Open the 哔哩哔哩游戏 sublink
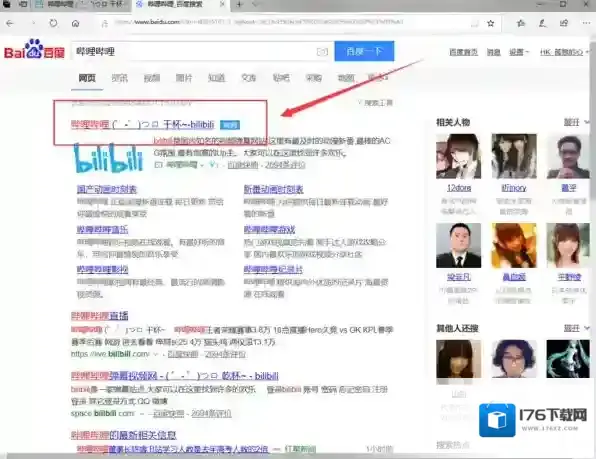The height and width of the screenshot is (459, 596). point(269,230)
